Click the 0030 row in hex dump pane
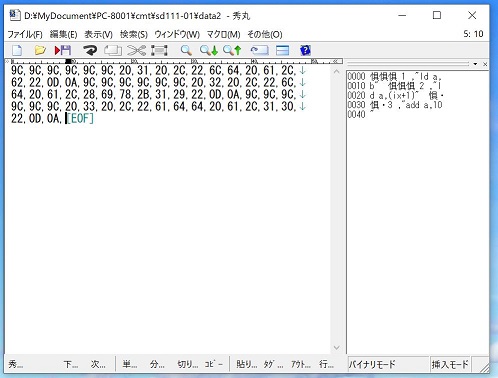The image size is (498, 378). click(395, 105)
